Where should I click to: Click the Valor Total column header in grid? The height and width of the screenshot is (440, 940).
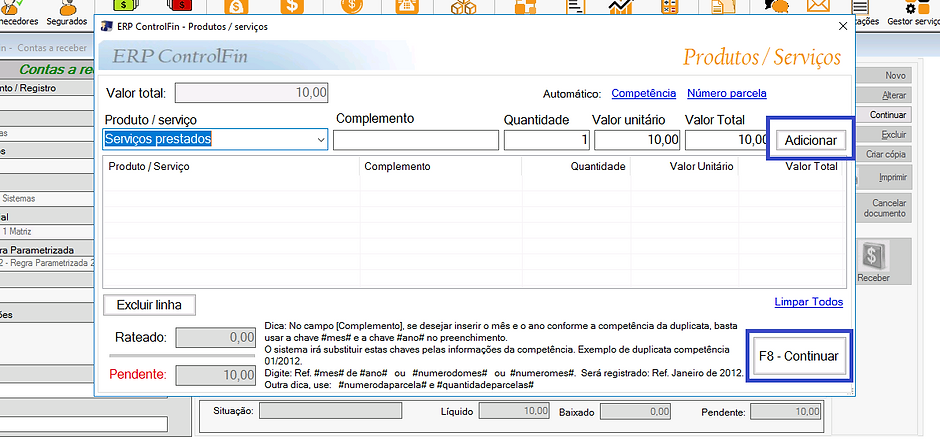pos(790,167)
